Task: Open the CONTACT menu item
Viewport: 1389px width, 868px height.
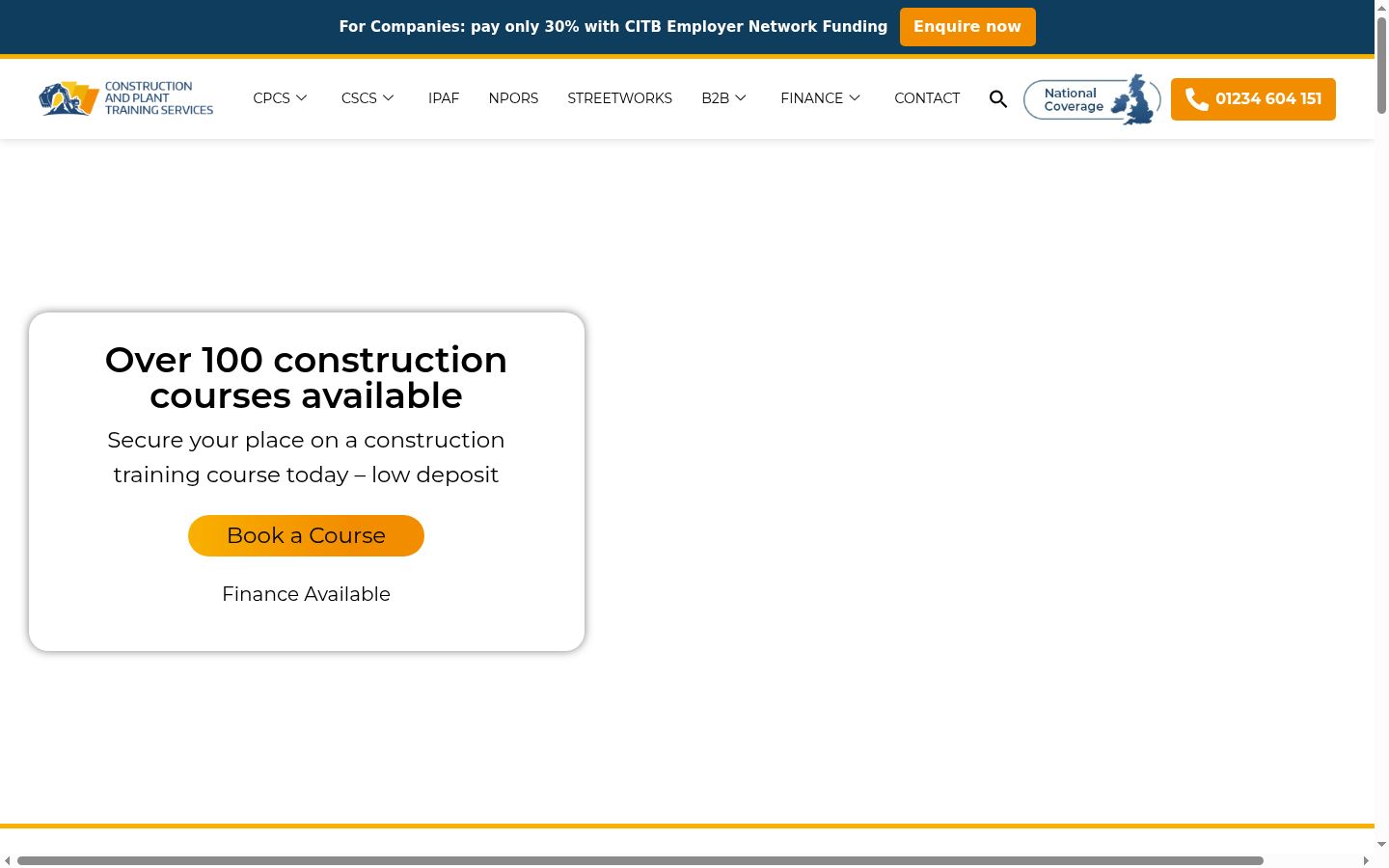Action: (927, 98)
